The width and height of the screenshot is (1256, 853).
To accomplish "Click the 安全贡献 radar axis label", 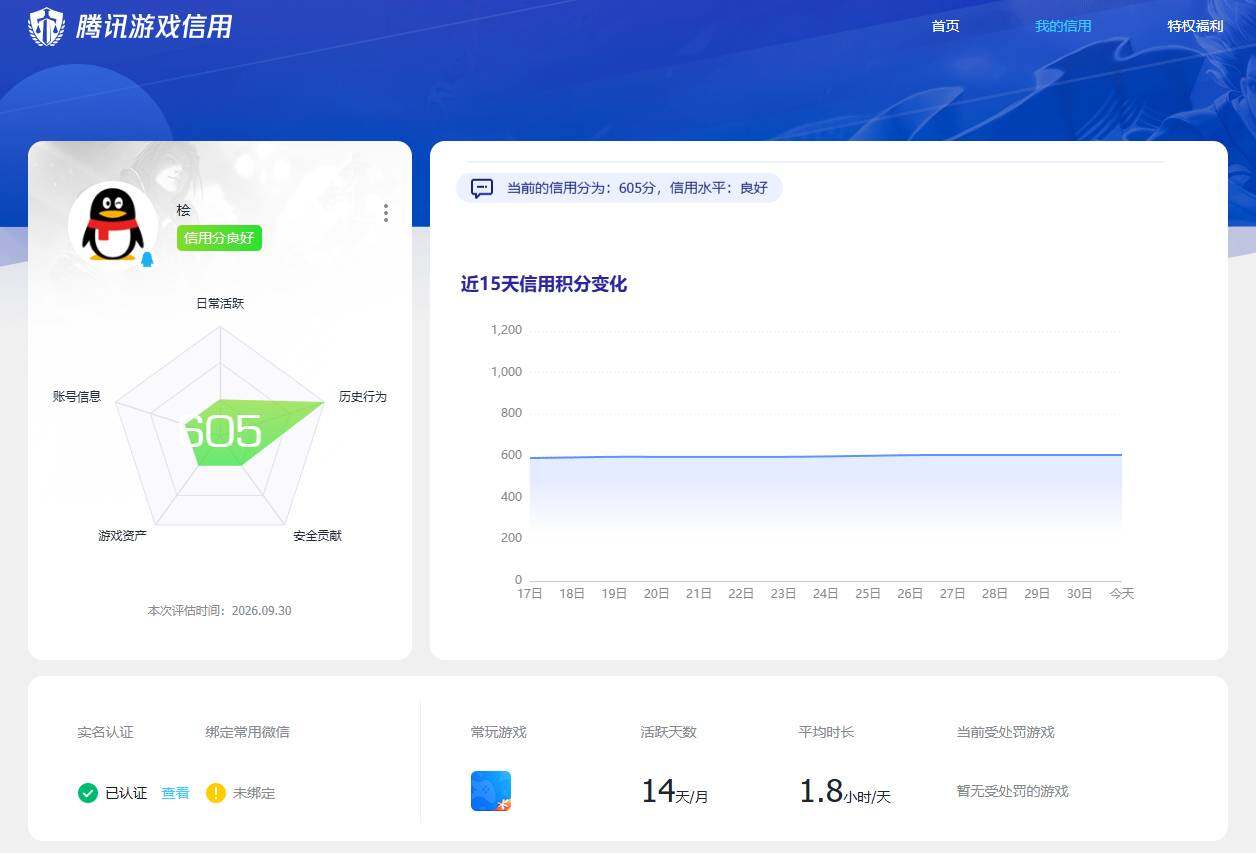I will (x=317, y=536).
